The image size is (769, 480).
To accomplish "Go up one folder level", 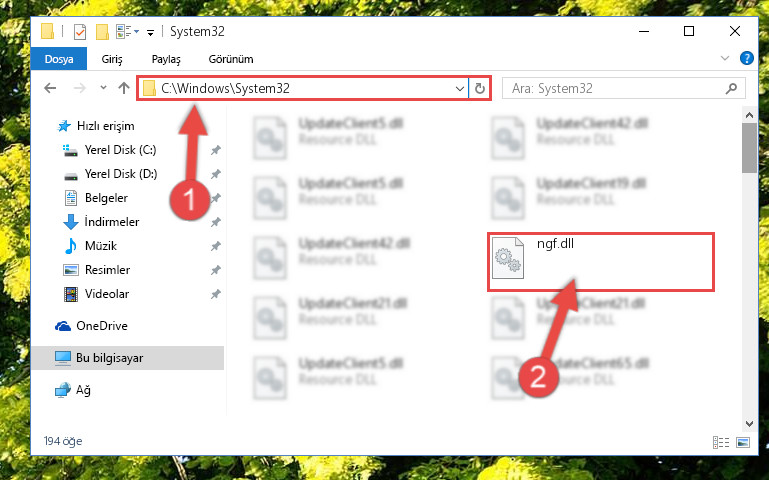I will (124, 88).
